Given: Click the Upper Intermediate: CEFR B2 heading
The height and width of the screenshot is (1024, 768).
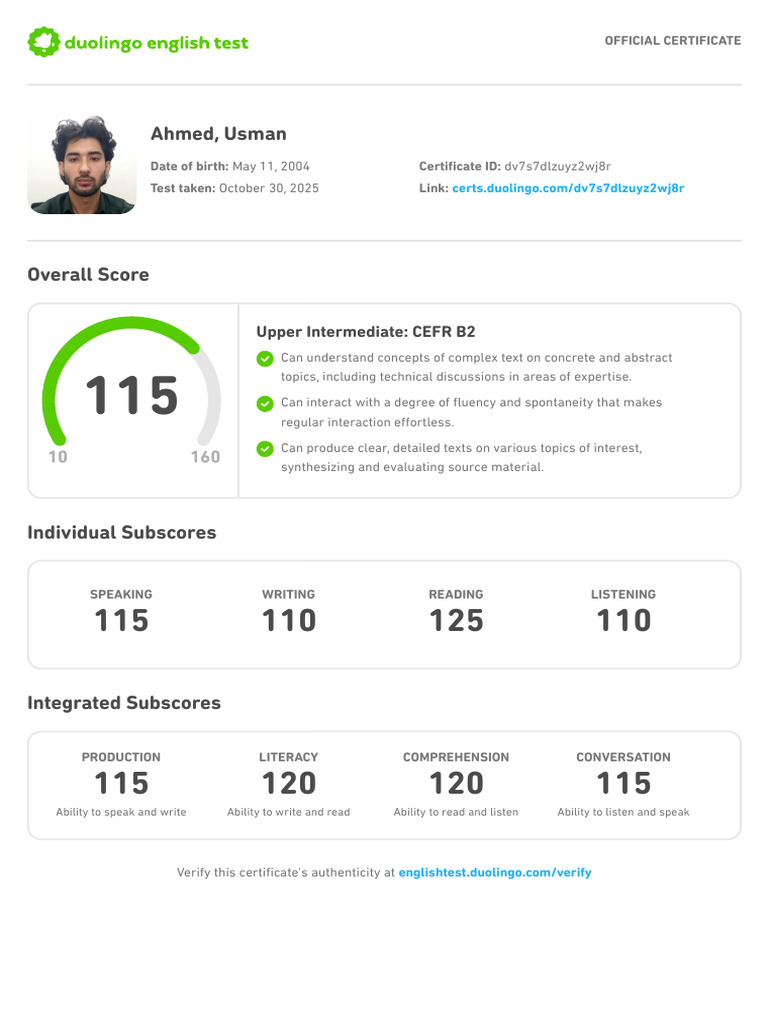Looking at the screenshot, I should (x=366, y=332).
